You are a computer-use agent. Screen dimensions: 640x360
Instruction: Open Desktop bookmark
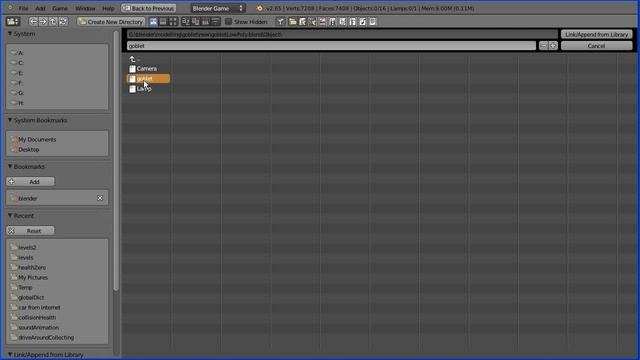(29, 150)
